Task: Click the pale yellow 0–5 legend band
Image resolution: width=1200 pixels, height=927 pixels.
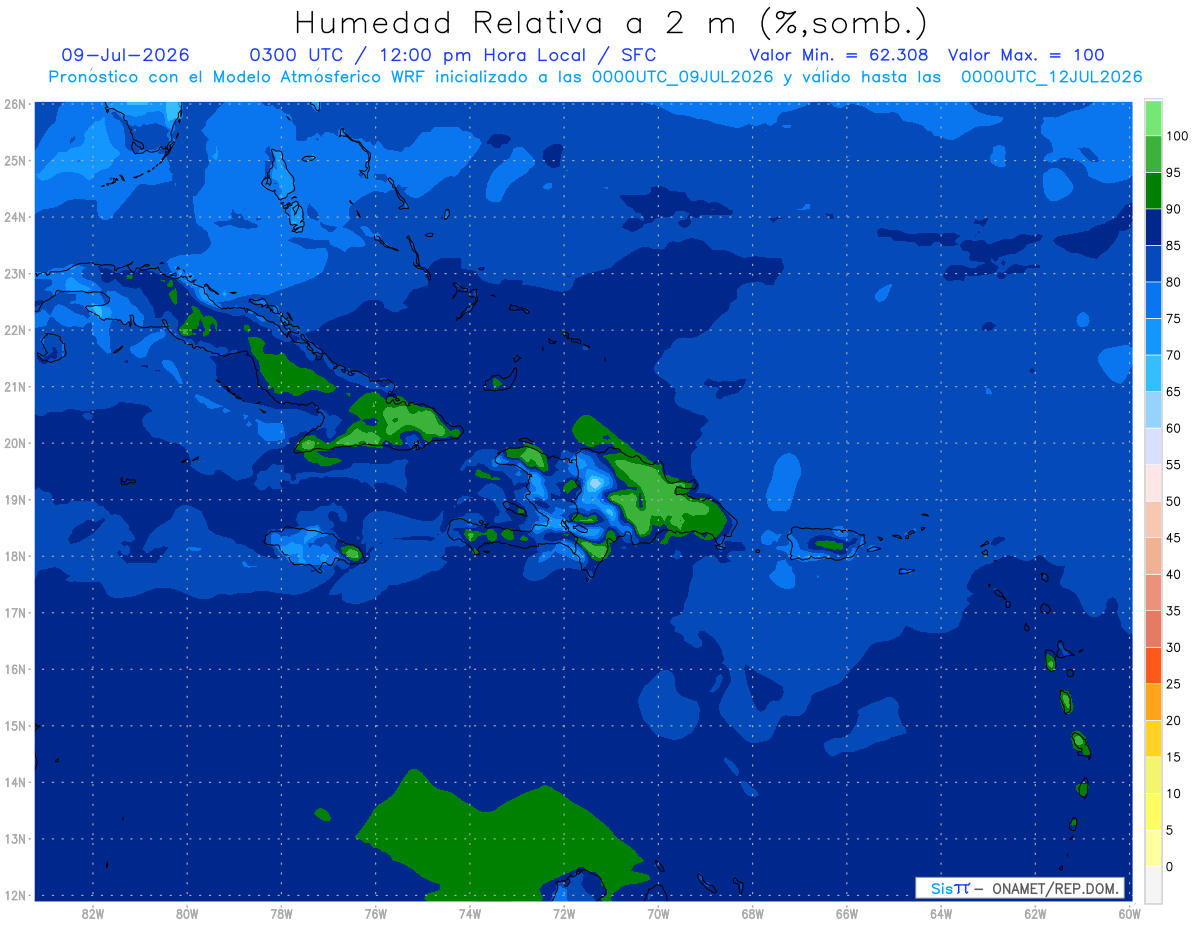Action: 1153,848
